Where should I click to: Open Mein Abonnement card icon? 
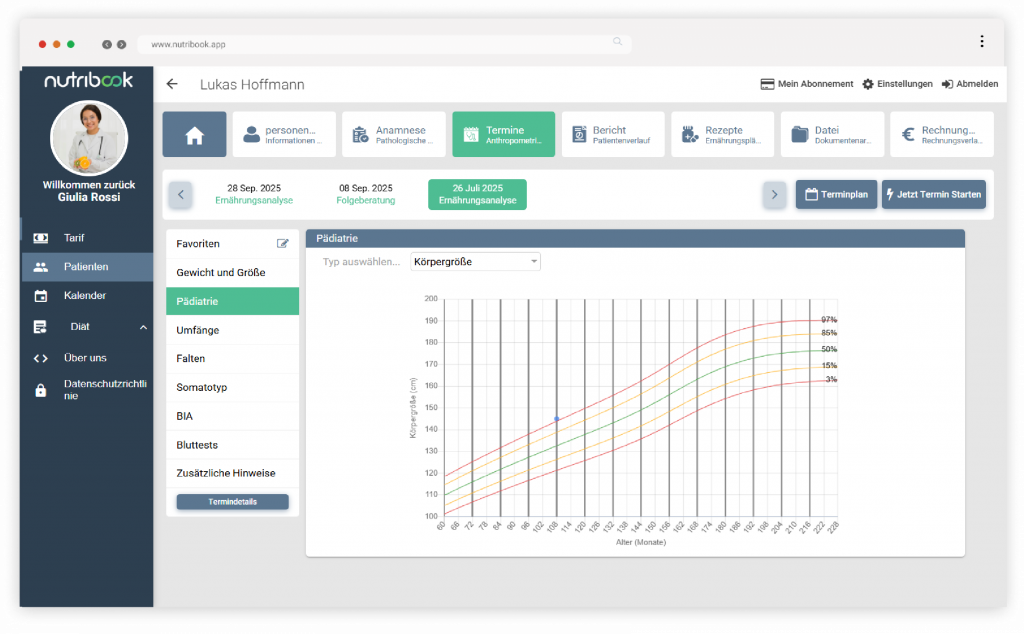(767, 84)
